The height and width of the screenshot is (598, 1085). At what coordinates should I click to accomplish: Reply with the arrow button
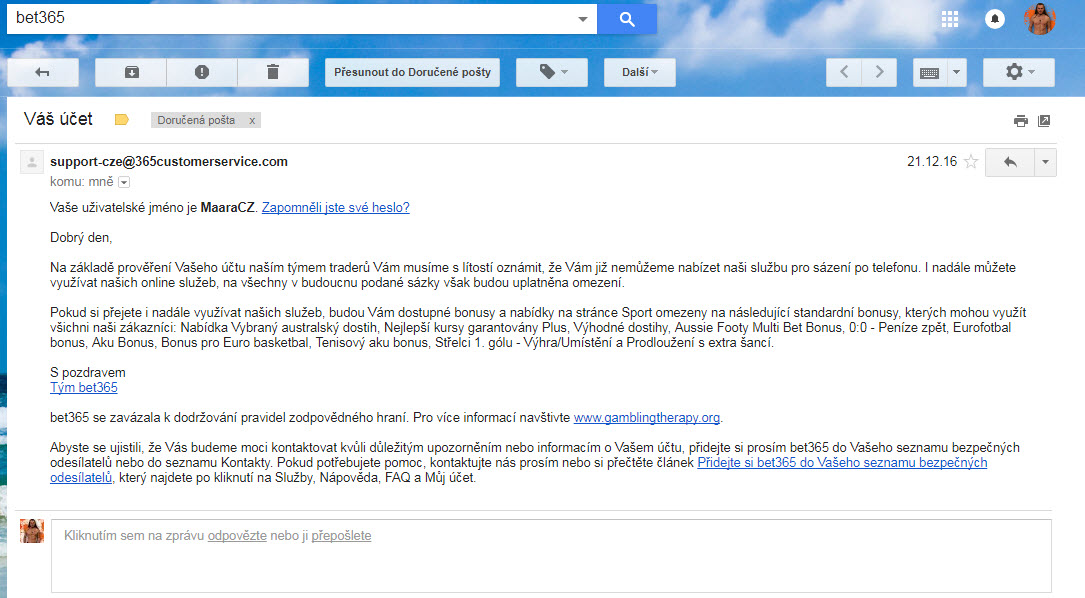coord(1010,162)
